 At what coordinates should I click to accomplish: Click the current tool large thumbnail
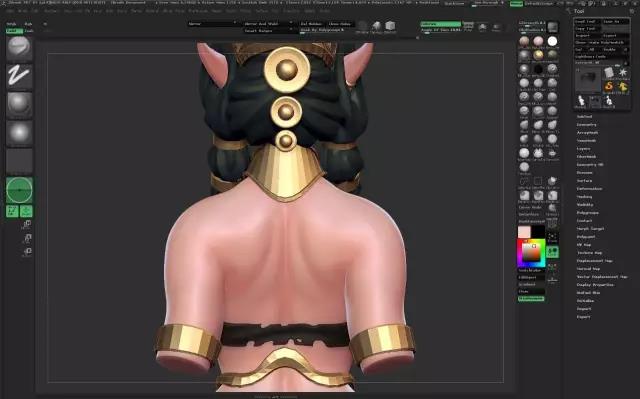click(588, 80)
